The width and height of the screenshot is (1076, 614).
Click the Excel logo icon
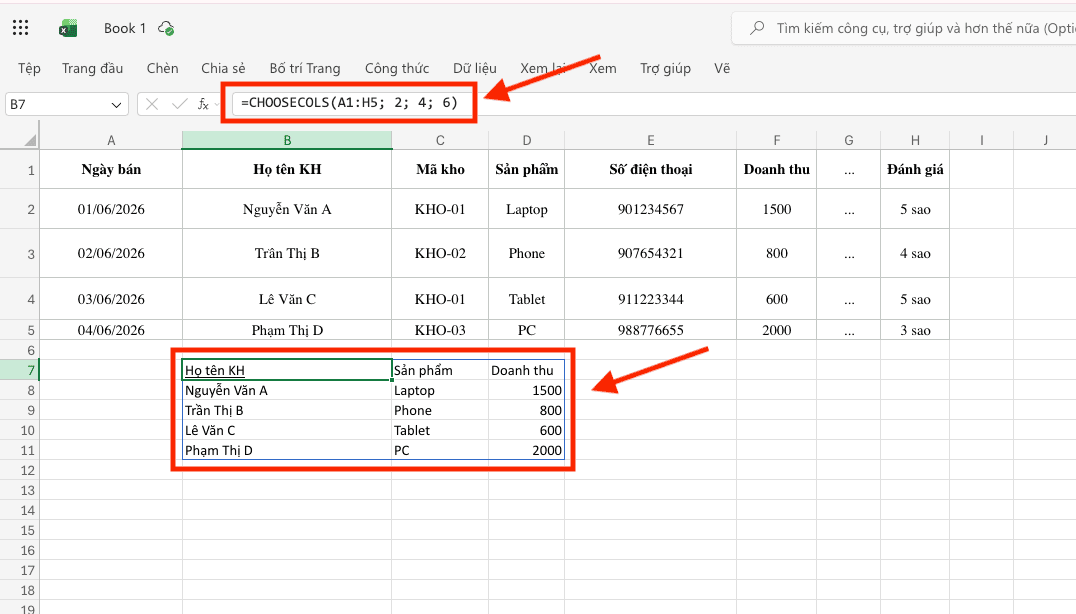point(68,28)
